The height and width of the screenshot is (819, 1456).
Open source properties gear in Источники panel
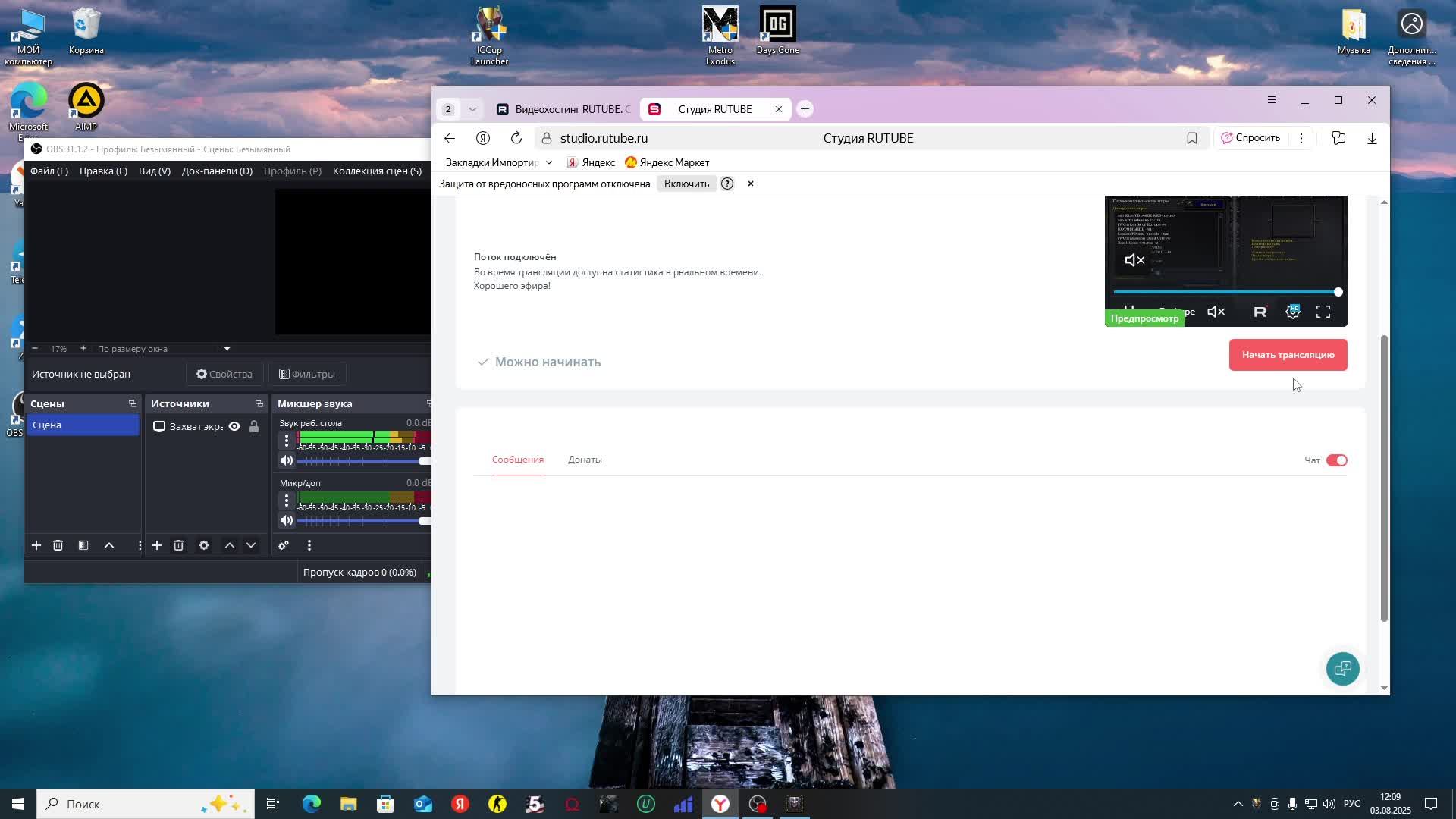pyautogui.click(x=203, y=545)
